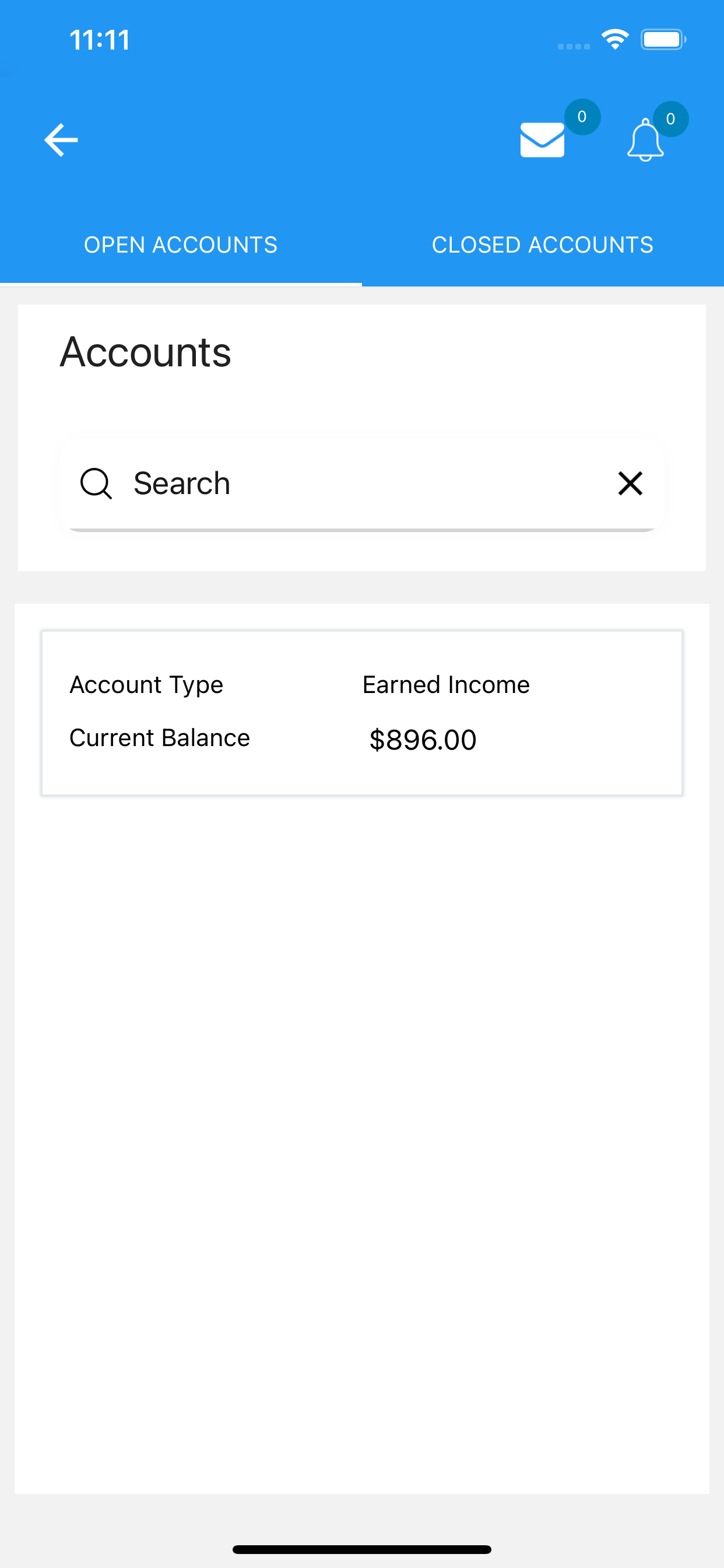Tap the message count badge
The width and height of the screenshot is (724, 1568).
[x=582, y=117]
